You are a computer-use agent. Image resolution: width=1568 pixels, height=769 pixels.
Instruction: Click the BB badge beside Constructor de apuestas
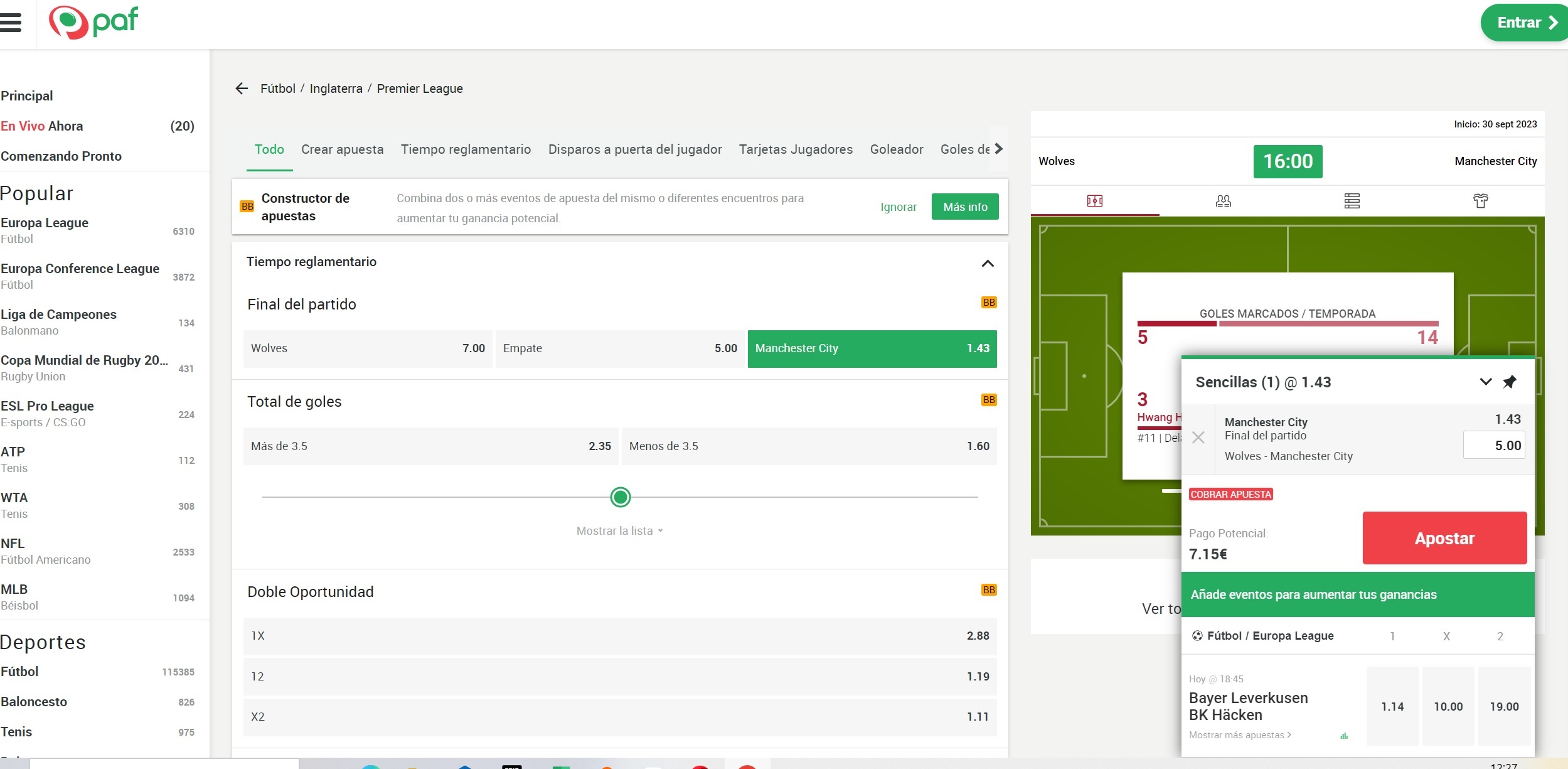[x=247, y=207]
